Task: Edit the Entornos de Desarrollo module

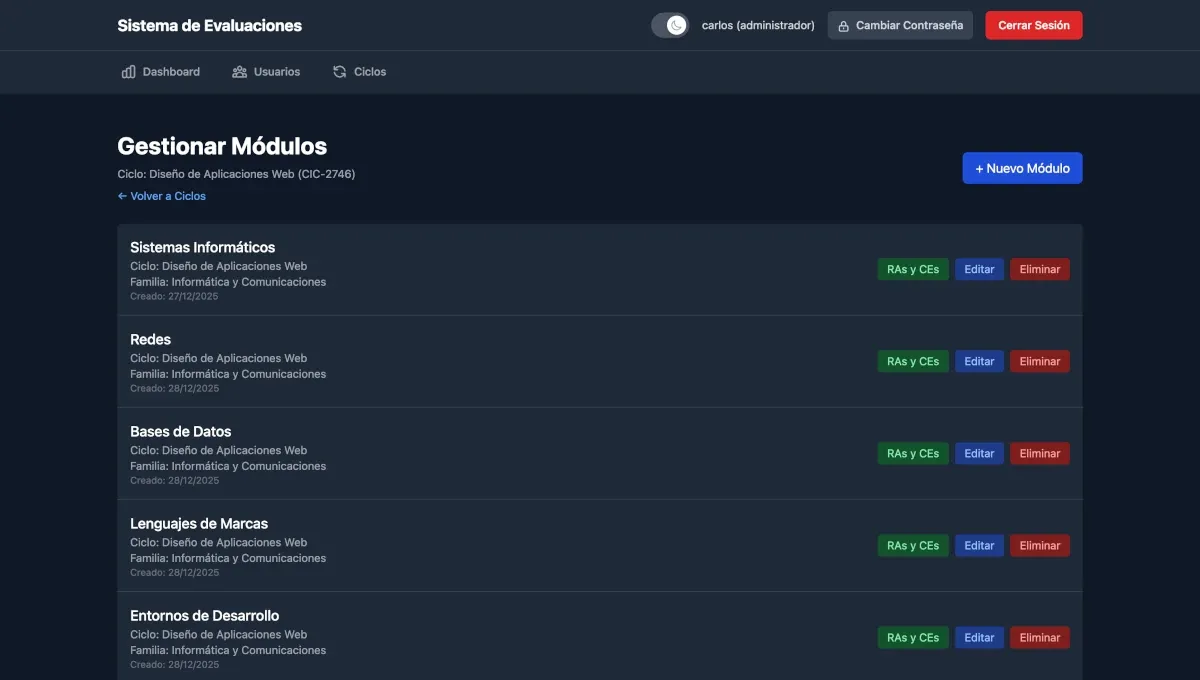Action: coord(979,637)
